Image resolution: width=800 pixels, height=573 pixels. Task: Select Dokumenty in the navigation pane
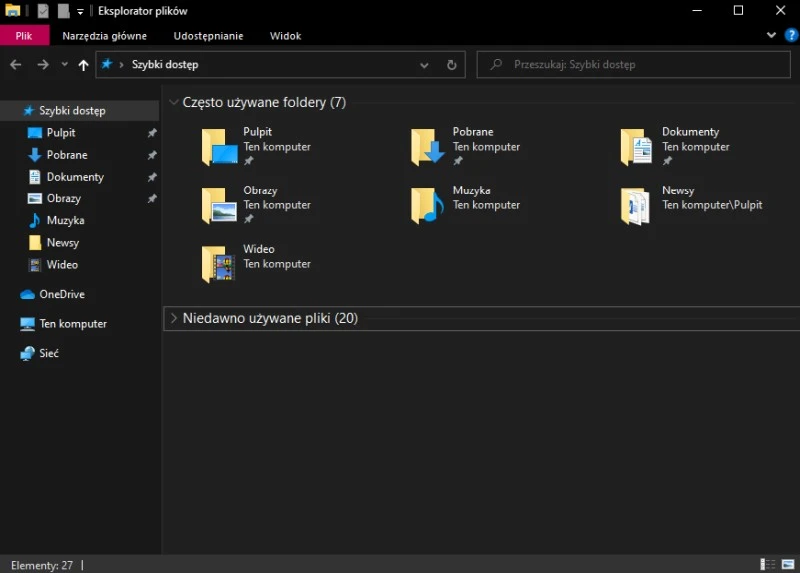point(75,177)
